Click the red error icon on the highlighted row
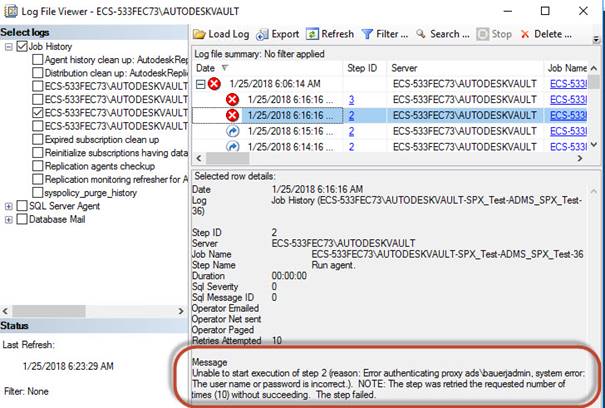This screenshot has height=408, width=605. (x=232, y=115)
